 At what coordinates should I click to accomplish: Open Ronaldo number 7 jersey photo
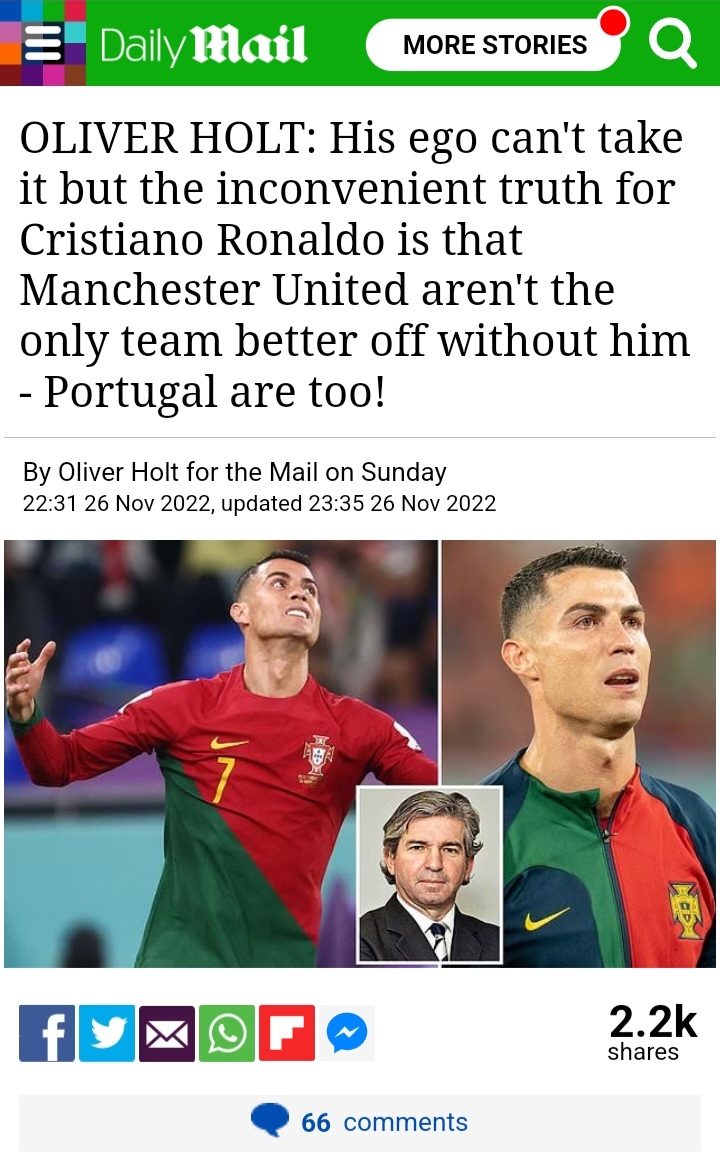click(x=220, y=753)
